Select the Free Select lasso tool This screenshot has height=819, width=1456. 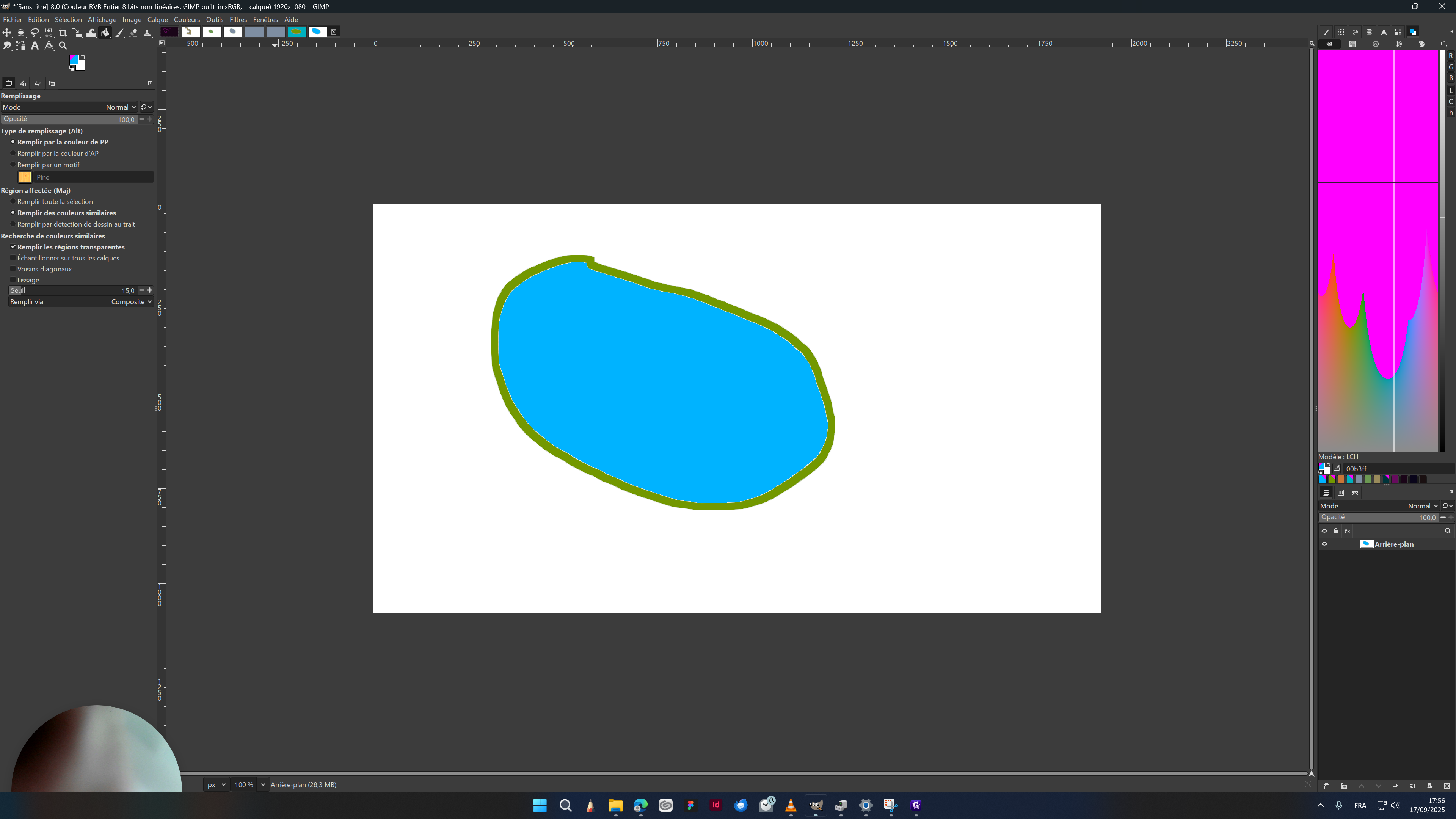click(x=35, y=33)
